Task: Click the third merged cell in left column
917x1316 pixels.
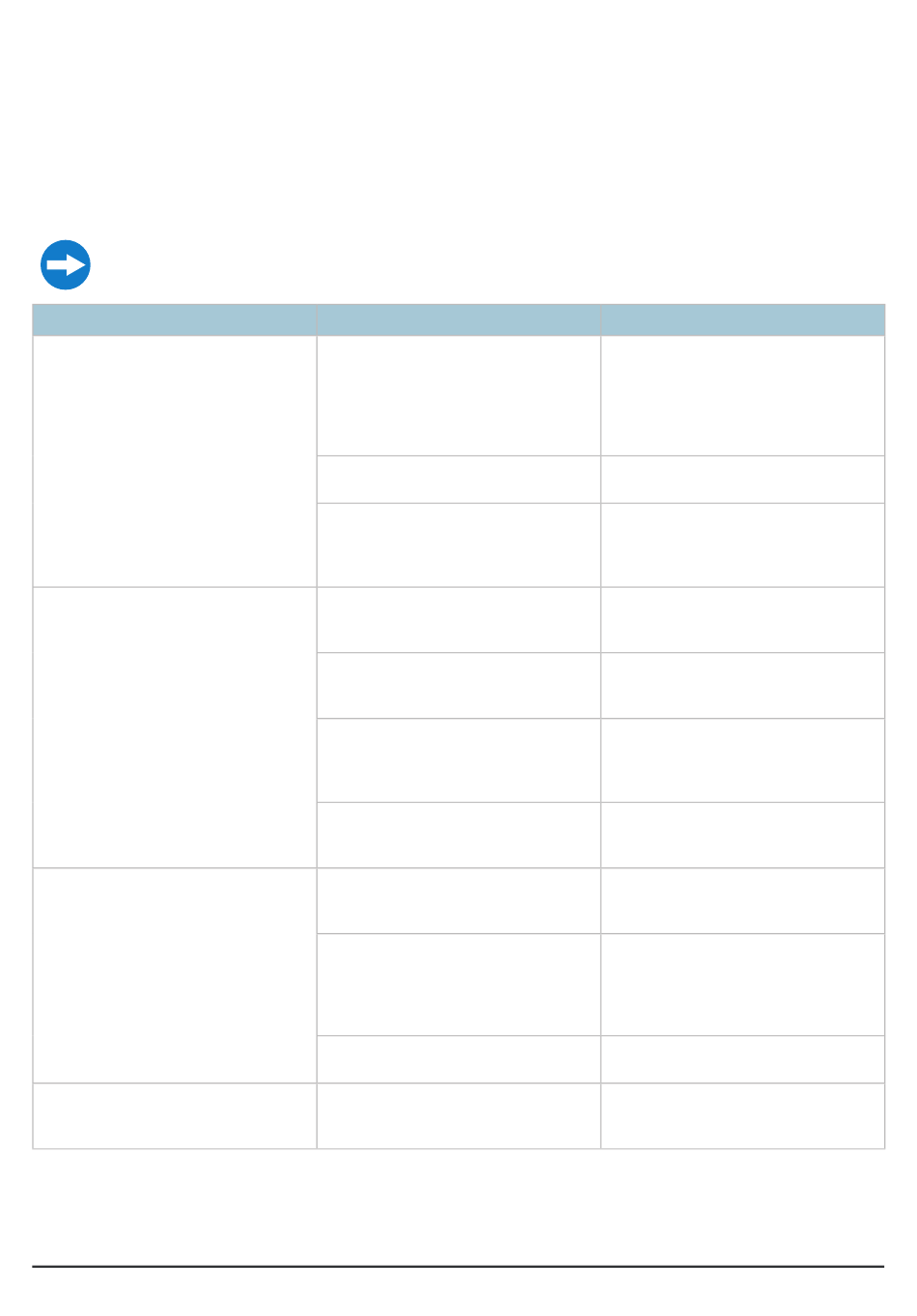Action: coord(175,975)
